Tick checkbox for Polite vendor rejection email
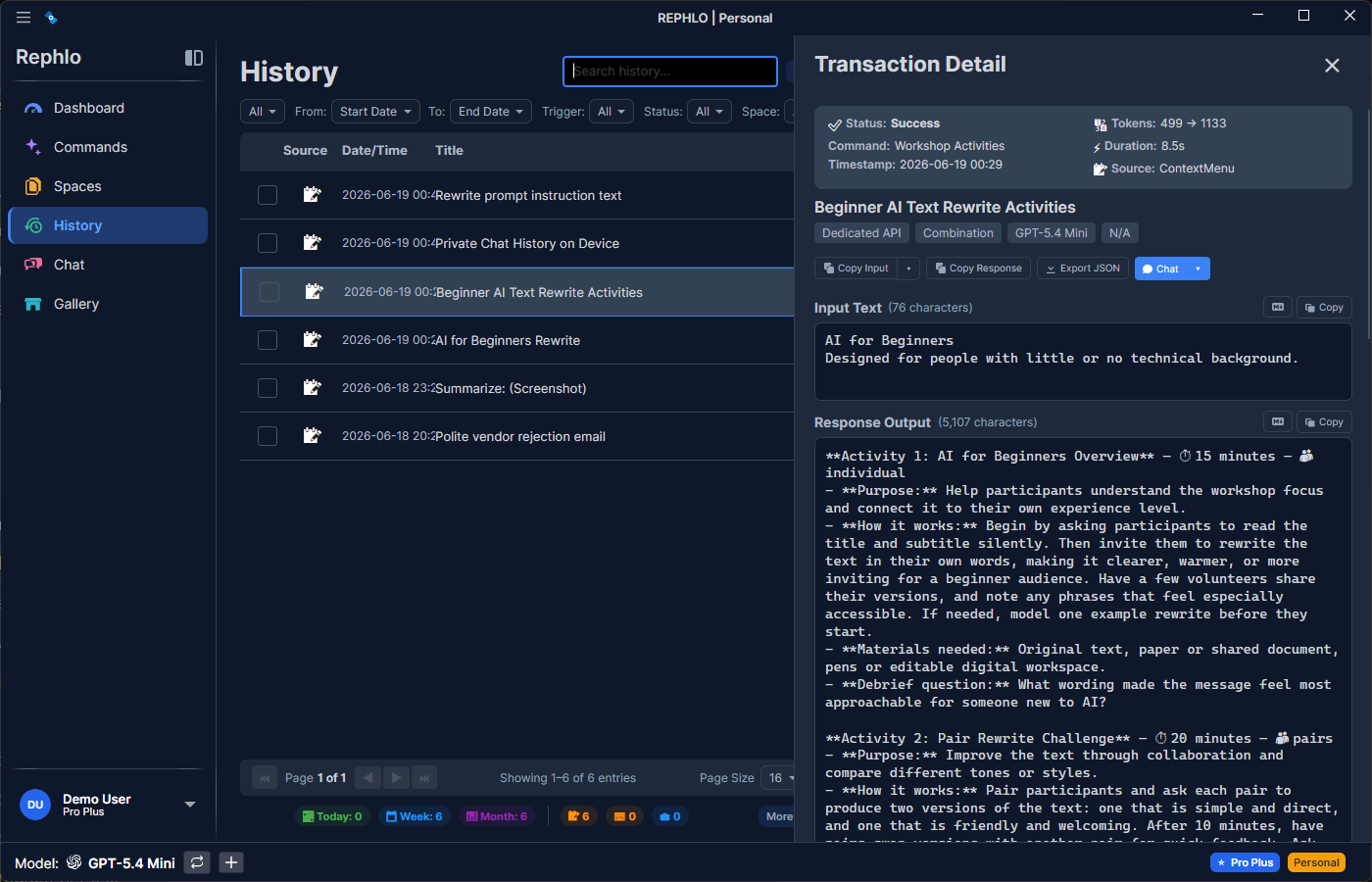1372x882 pixels. coord(268,436)
